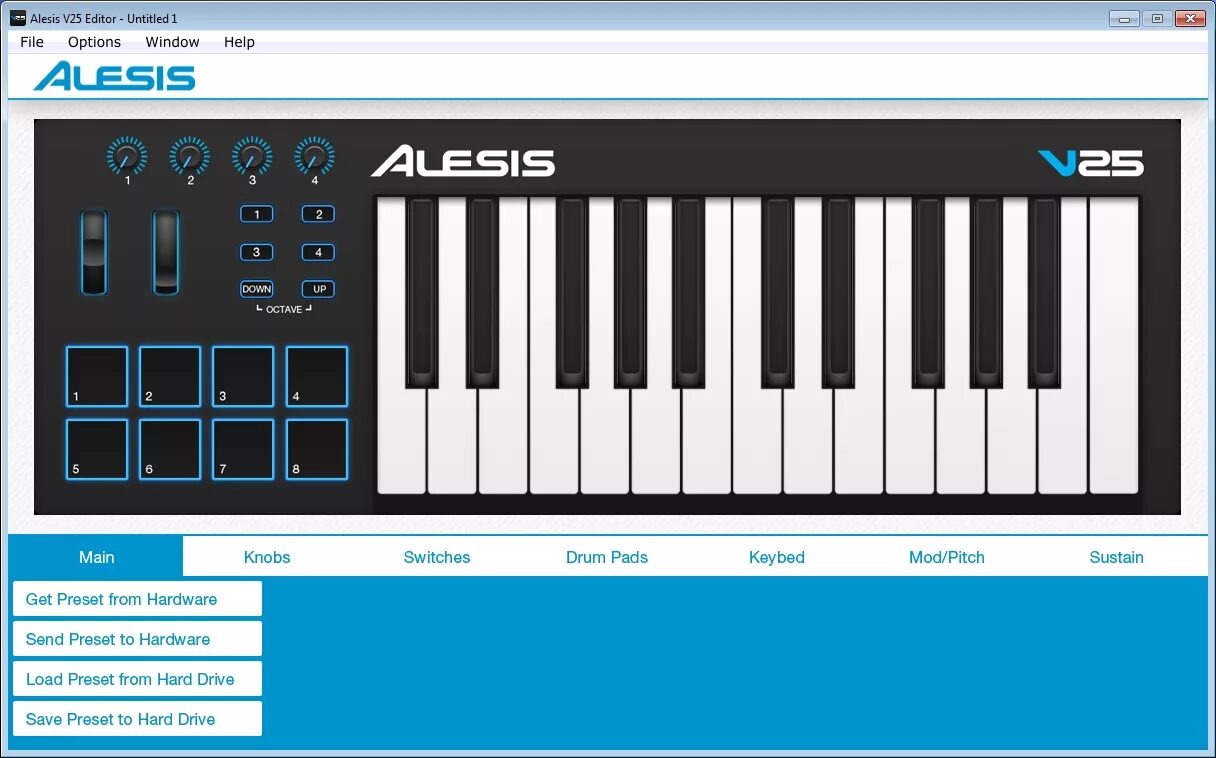Open the Options menu

pos(94,42)
